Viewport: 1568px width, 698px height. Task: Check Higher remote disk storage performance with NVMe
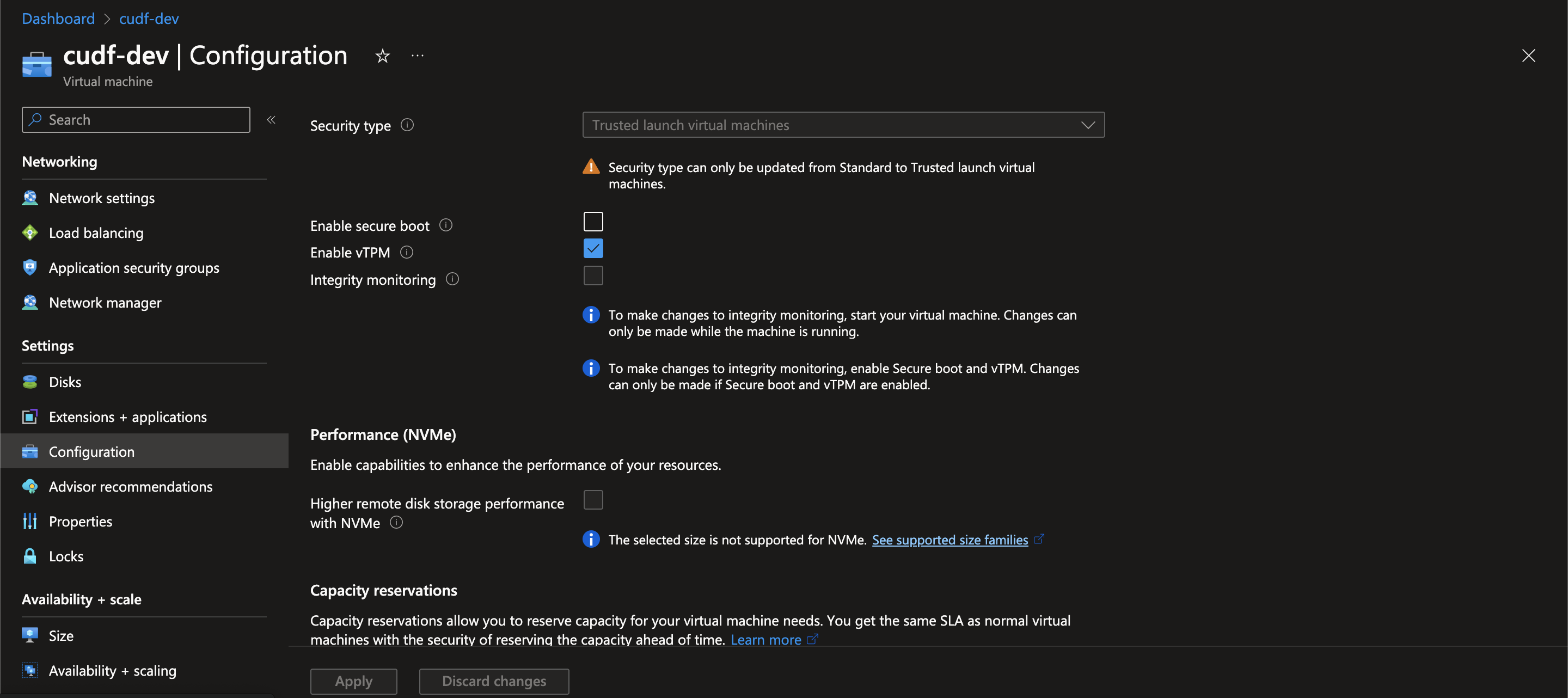click(593, 499)
